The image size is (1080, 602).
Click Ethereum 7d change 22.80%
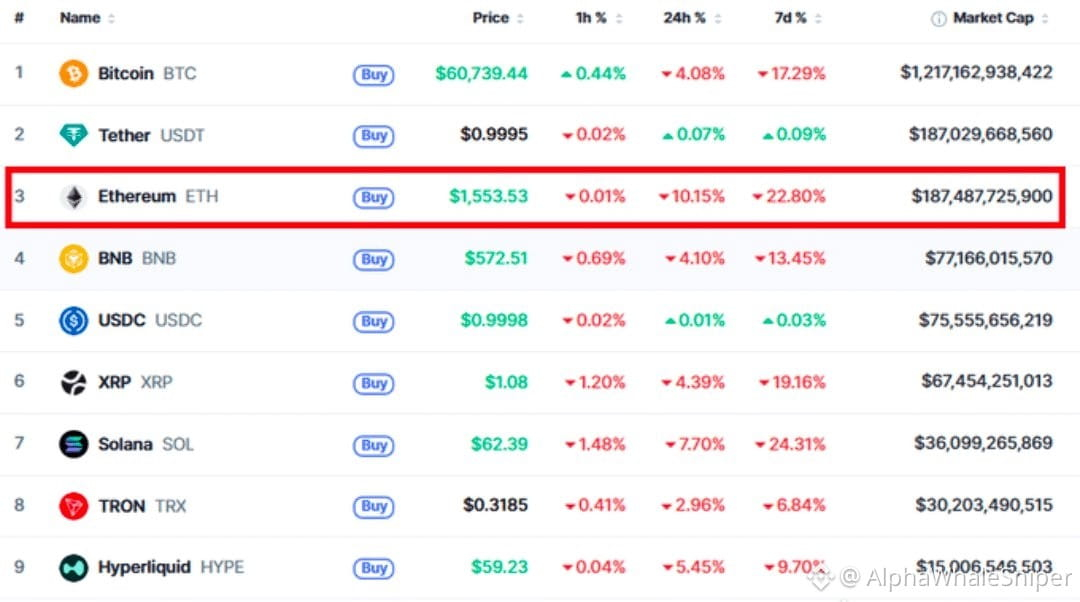[x=789, y=196]
